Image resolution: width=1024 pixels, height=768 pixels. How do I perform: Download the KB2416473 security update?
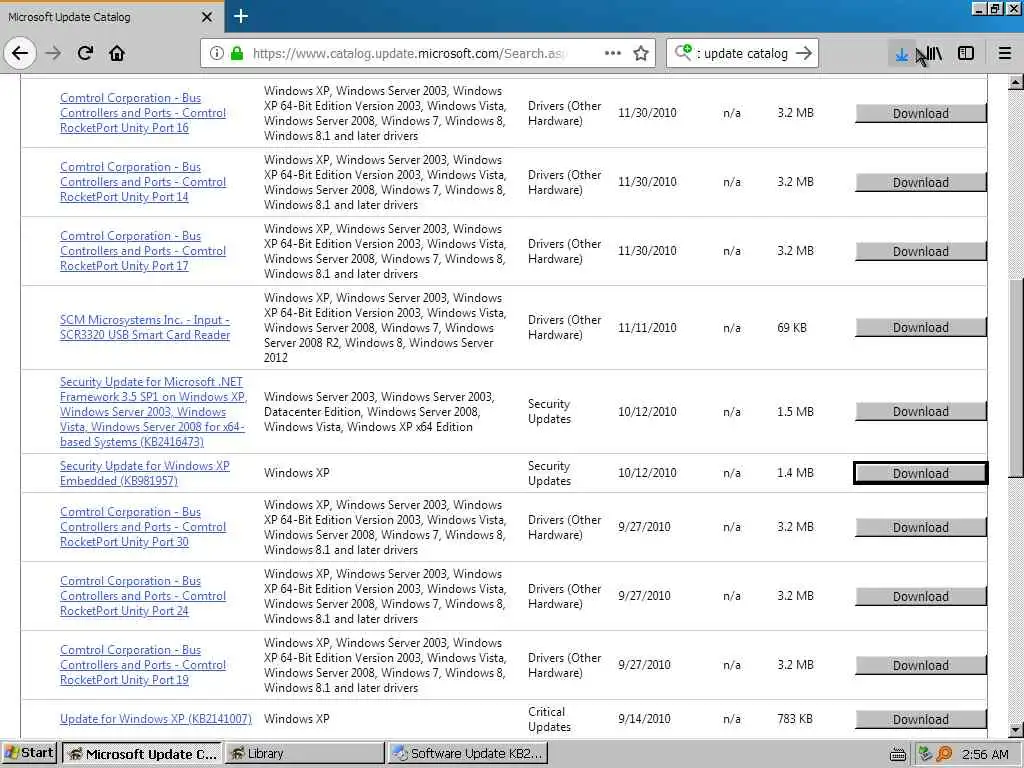[920, 411]
